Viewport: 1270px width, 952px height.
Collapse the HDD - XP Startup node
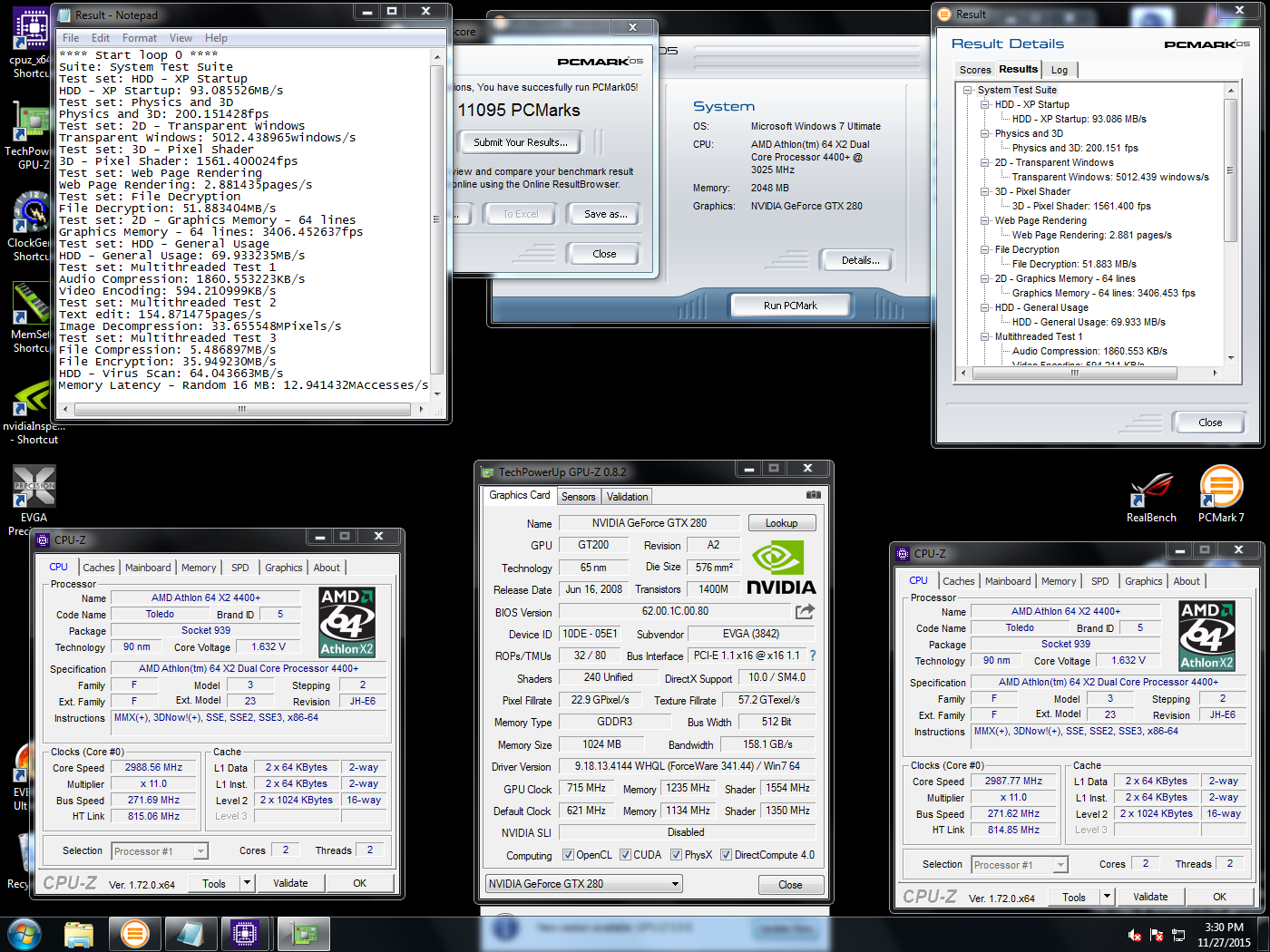(x=985, y=105)
